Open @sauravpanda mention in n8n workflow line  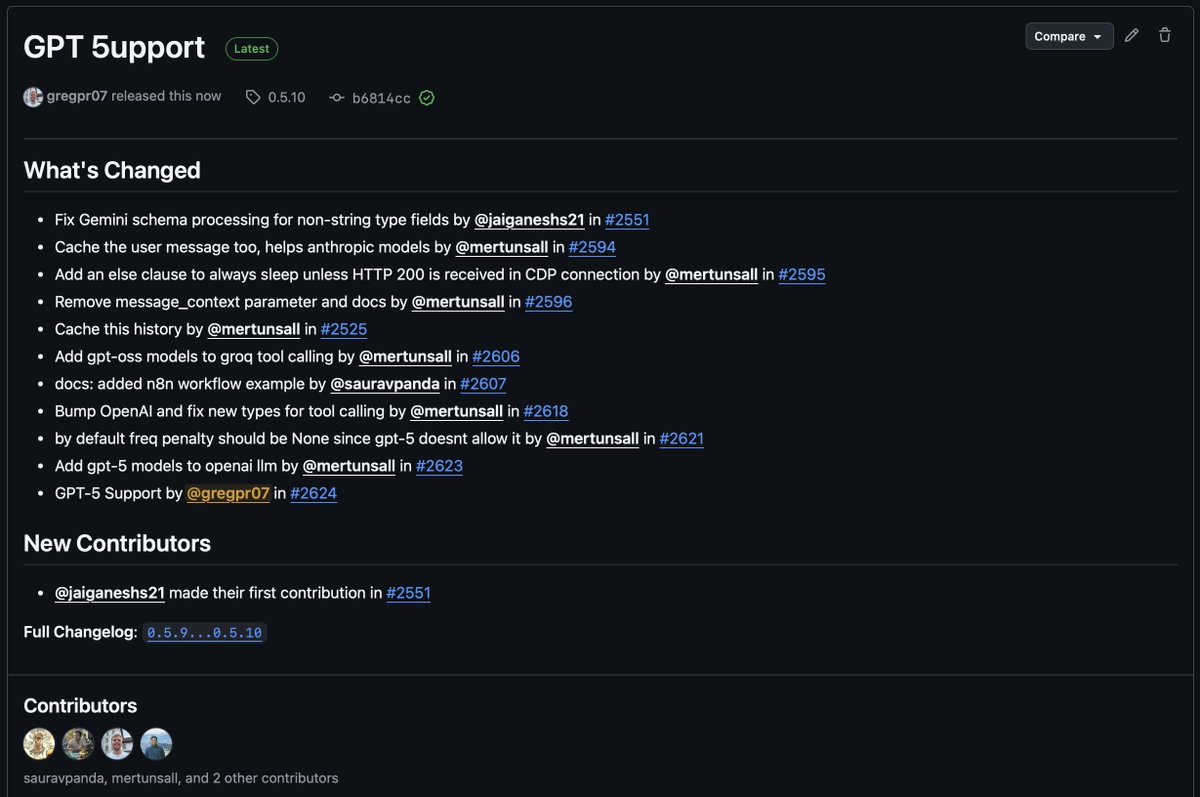pos(385,383)
